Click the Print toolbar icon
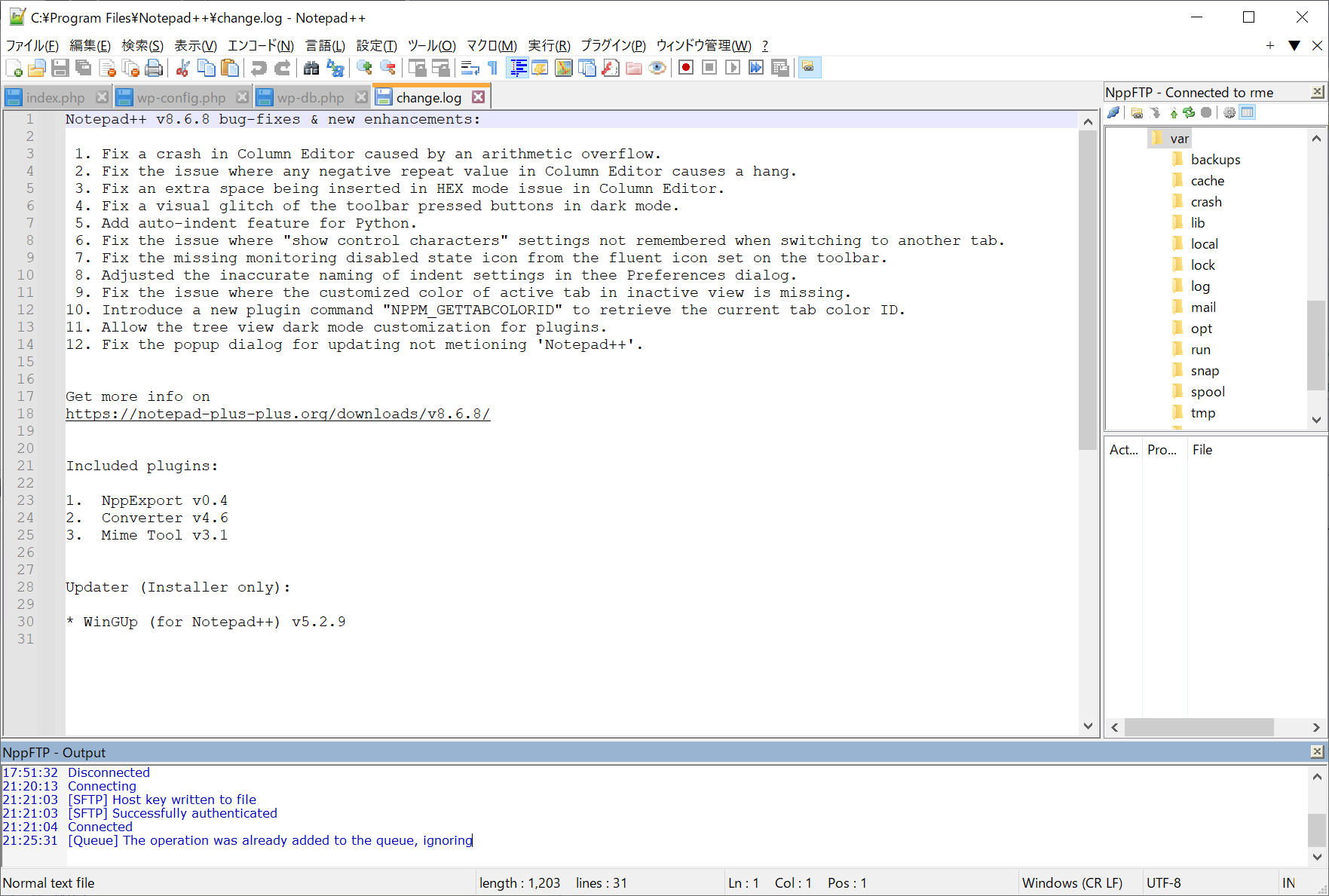Image resolution: width=1329 pixels, height=896 pixels. (x=154, y=68)
